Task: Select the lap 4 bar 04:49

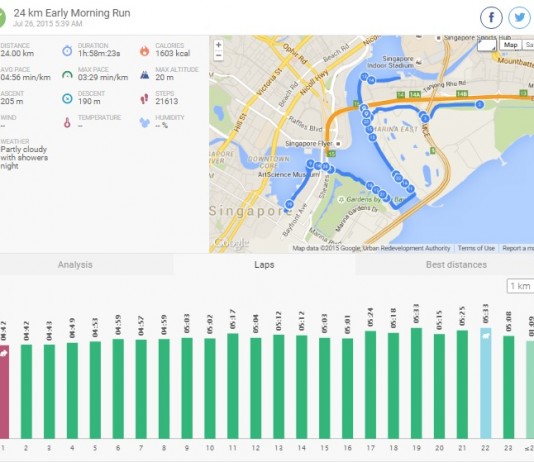Action: pyautogui.click(x=72, y=391)
